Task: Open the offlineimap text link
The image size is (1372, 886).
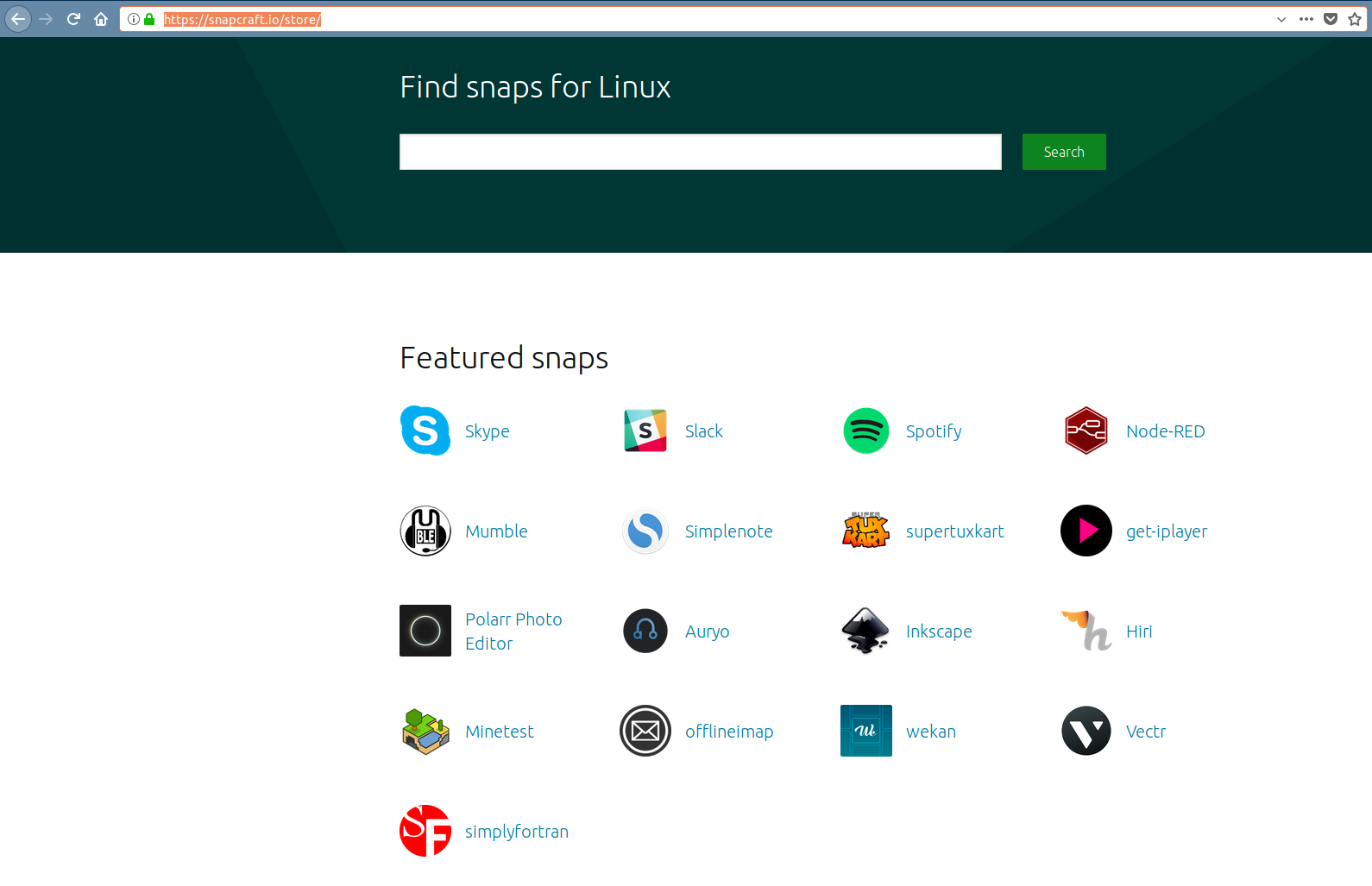Action: (729, 732)
